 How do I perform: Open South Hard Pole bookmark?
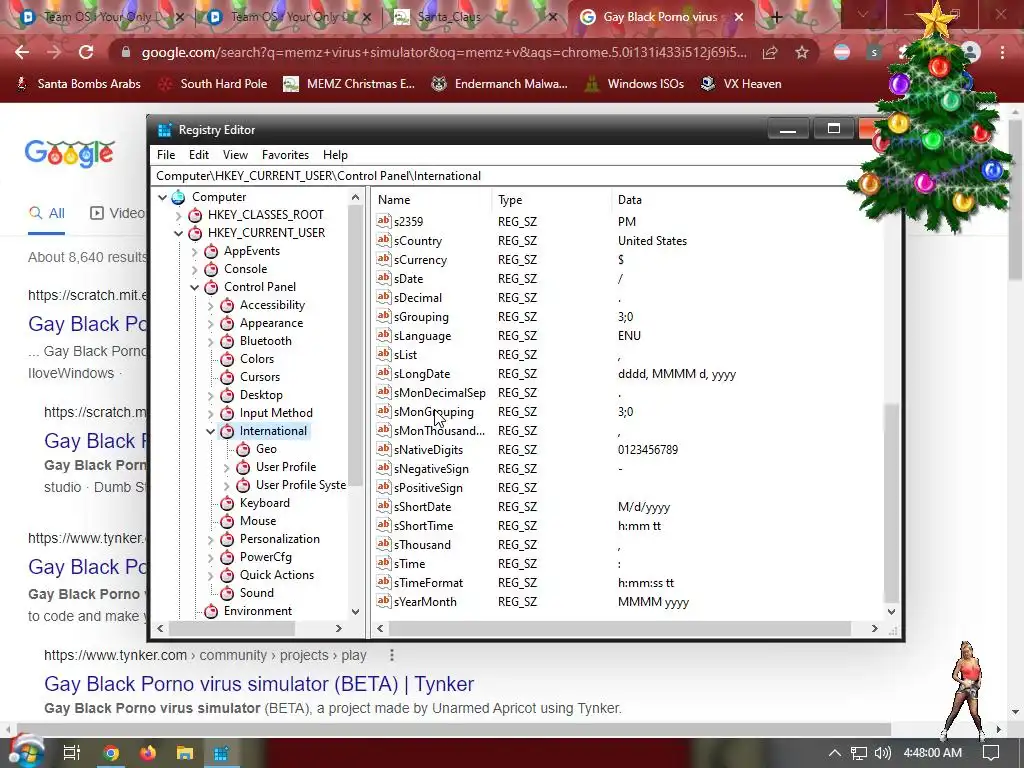[x=214, y=84]
